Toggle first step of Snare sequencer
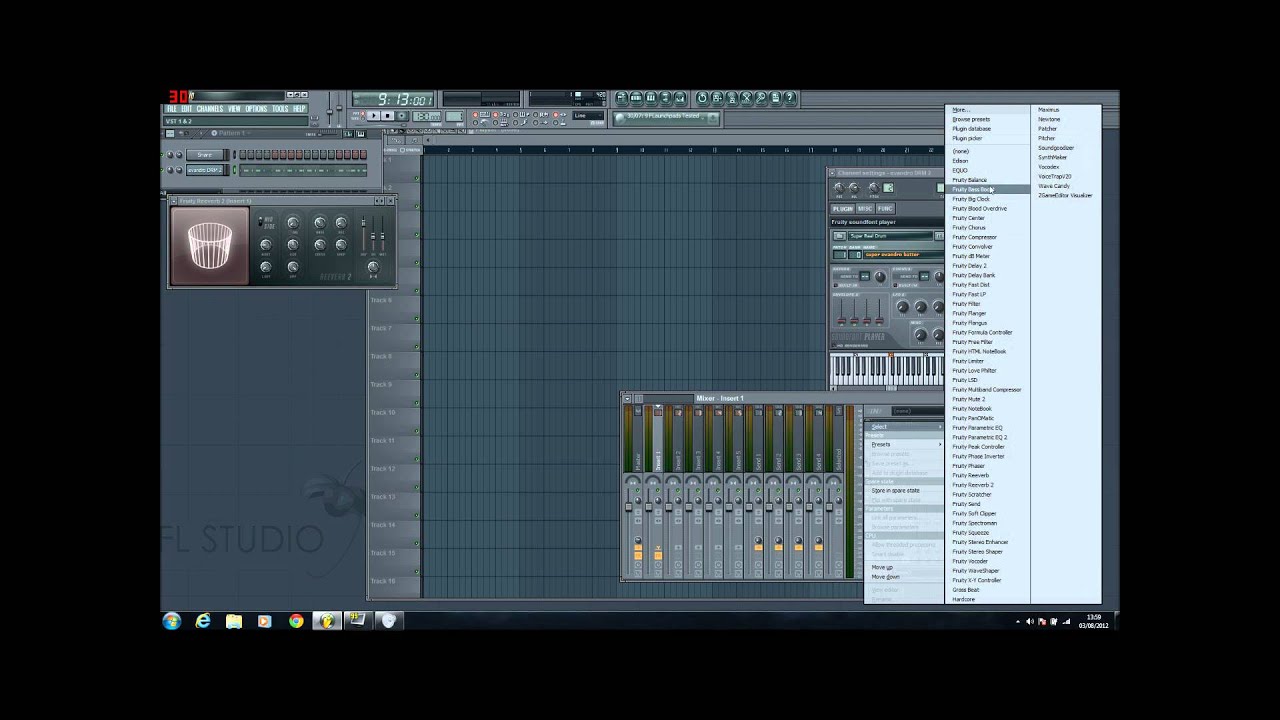 [x=243, y=155]
